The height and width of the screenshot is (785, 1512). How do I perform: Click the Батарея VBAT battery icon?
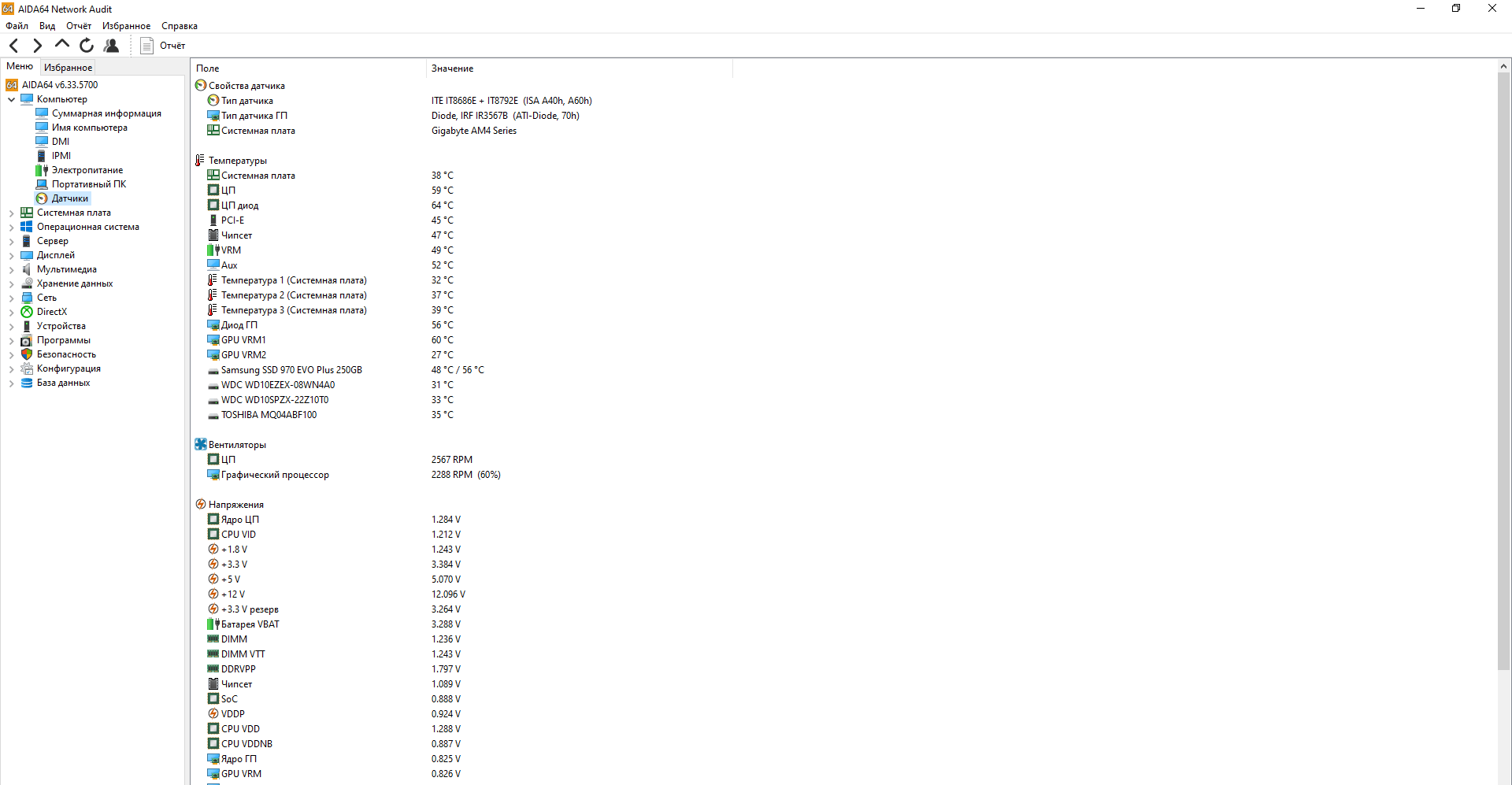click(213, 624)
